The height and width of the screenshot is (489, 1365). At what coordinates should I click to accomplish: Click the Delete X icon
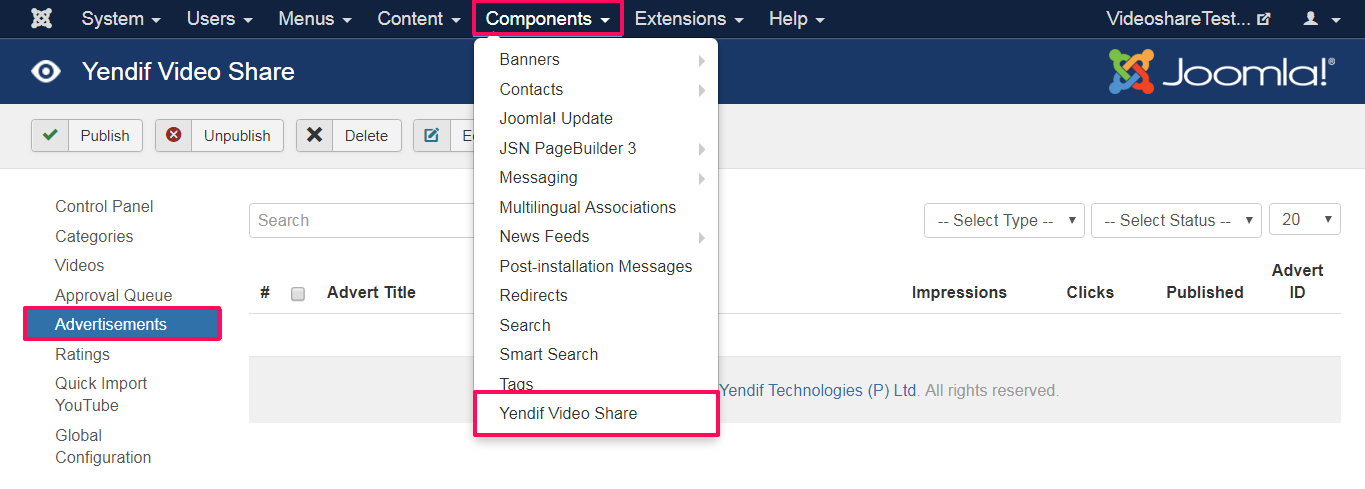point(315,135)
